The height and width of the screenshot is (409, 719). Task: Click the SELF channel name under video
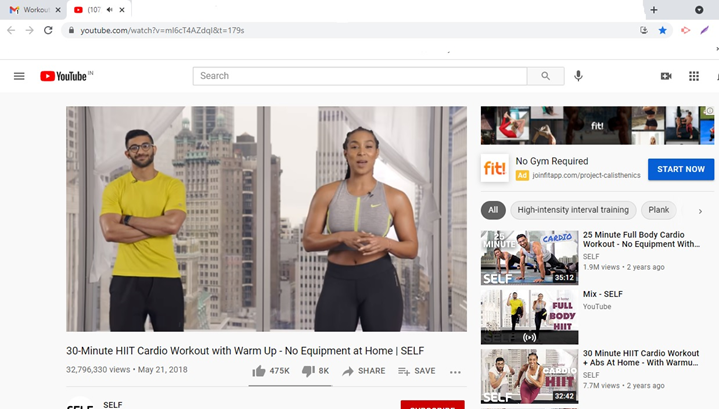[113, 405]
